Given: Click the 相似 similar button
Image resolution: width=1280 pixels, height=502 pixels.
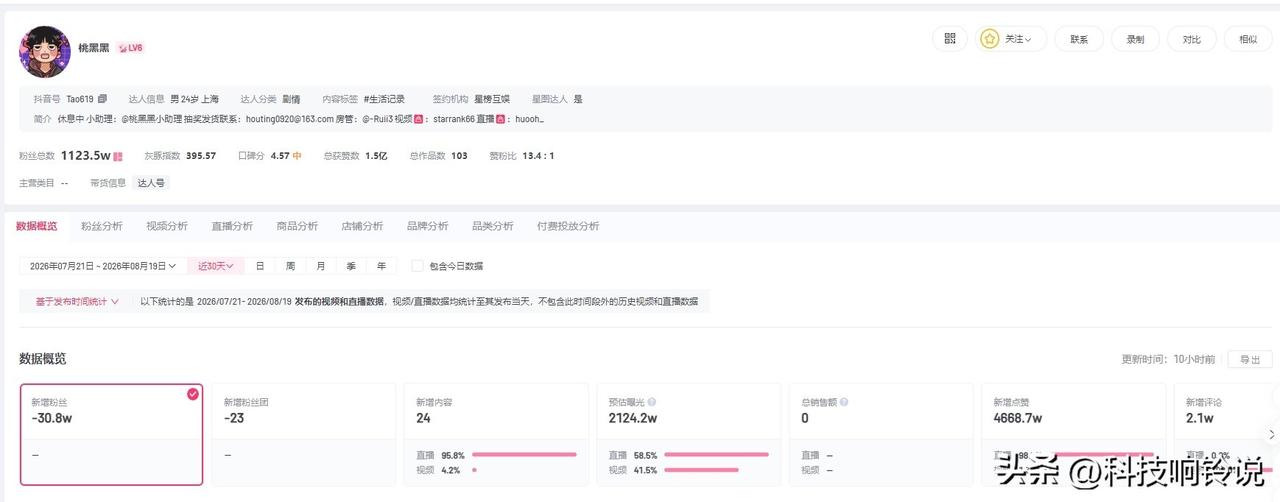Looking at the screenshot, I should [1248, 39].
